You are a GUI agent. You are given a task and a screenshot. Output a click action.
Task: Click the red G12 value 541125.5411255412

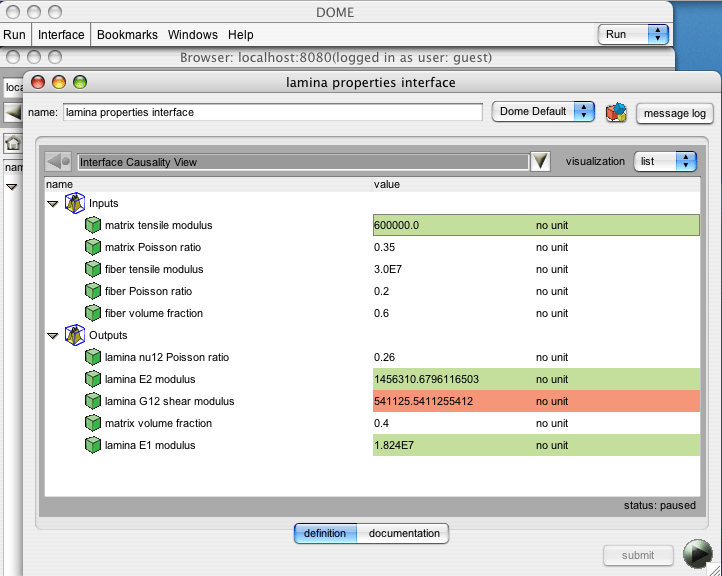coord(423,401)
